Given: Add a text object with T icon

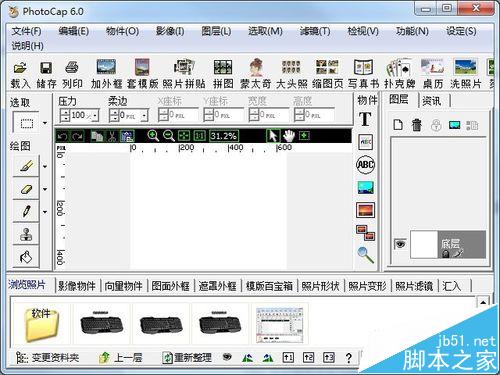Looking at the screenshot, I should pyautogui.click(x=365, y=119).
